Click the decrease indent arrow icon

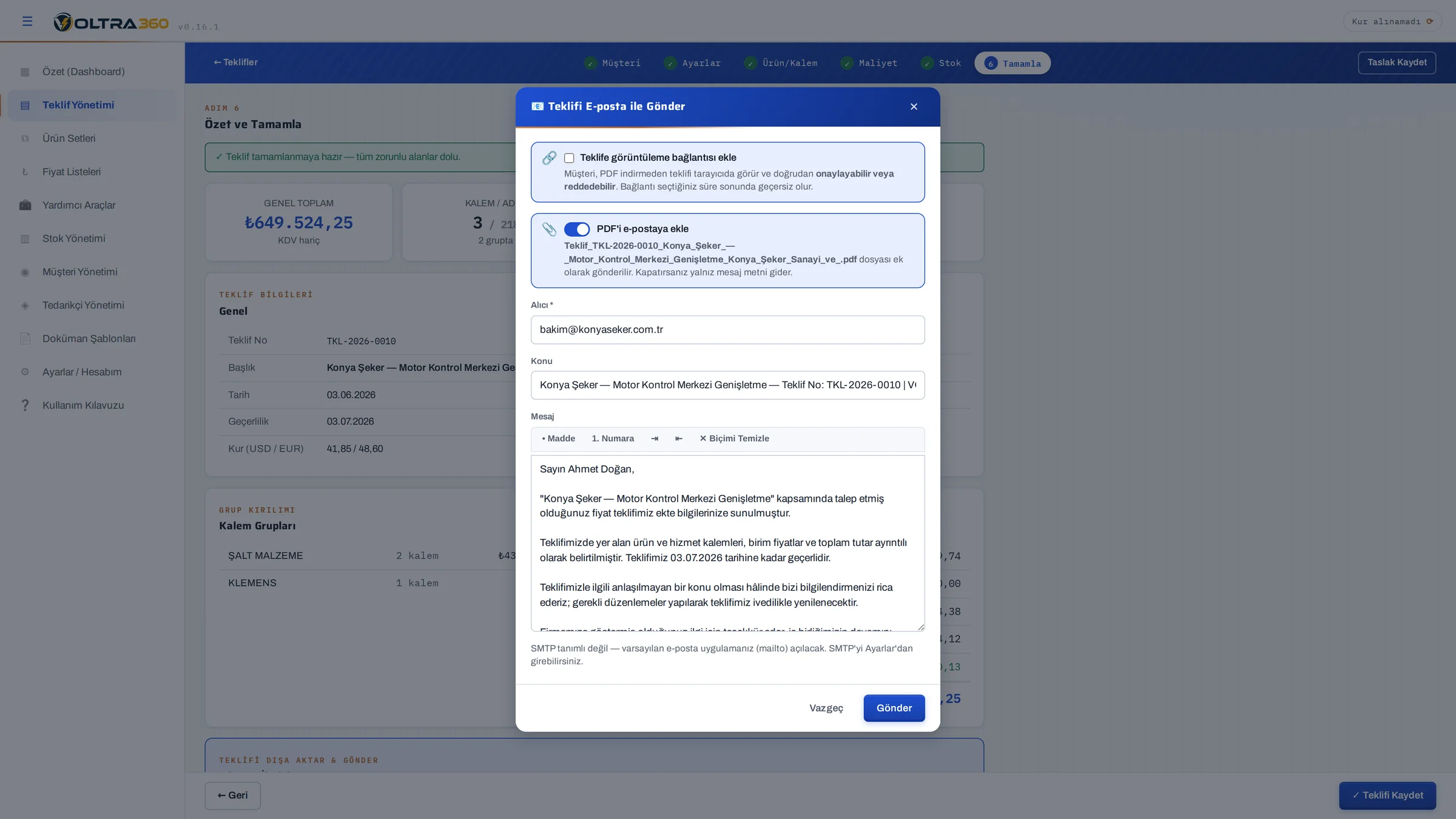click(679, 439)
